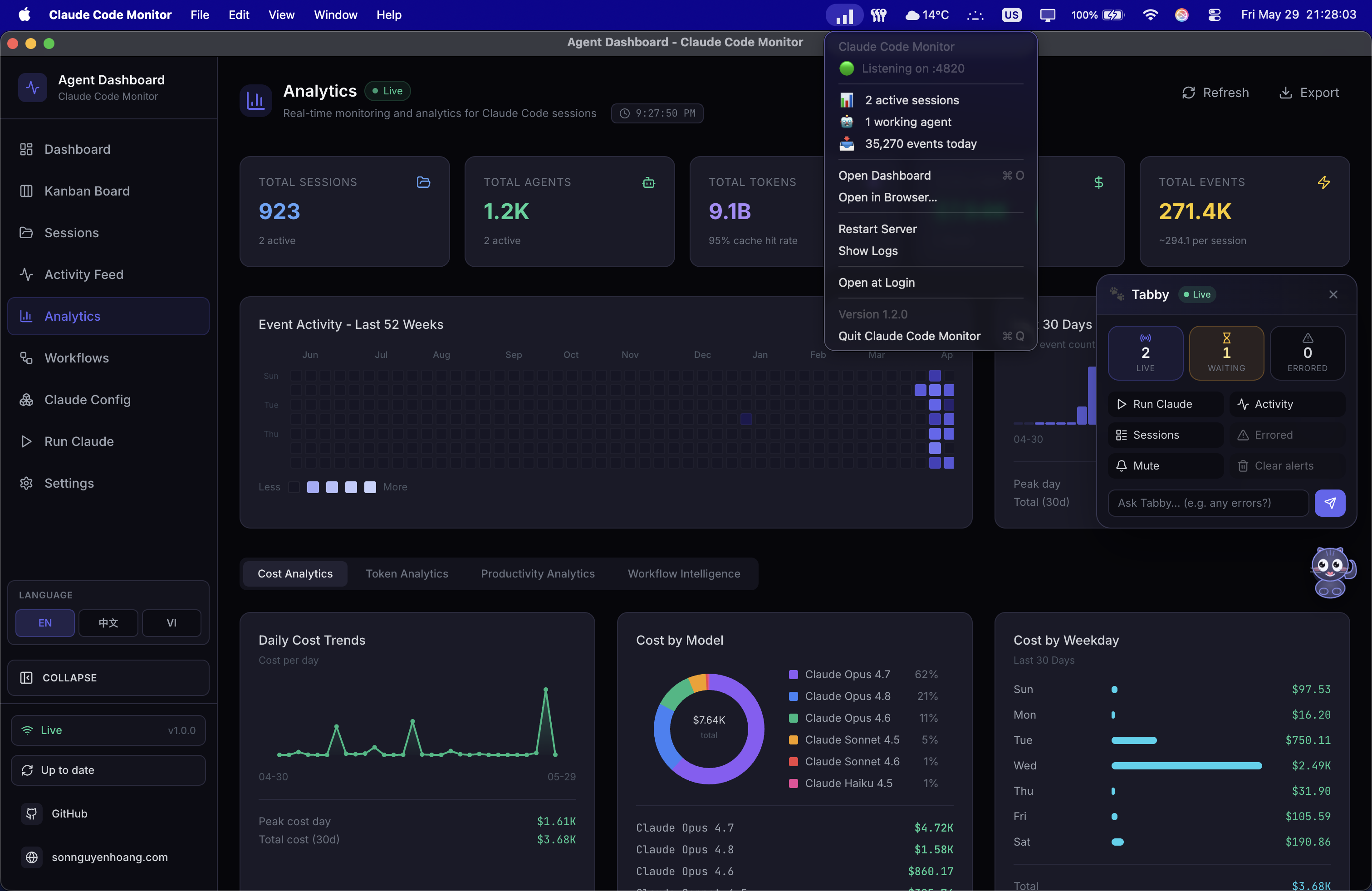The image size is (1372, 891).
Task: Click Claude Opus 4.7 legend swatch
Action: point(793,674)
